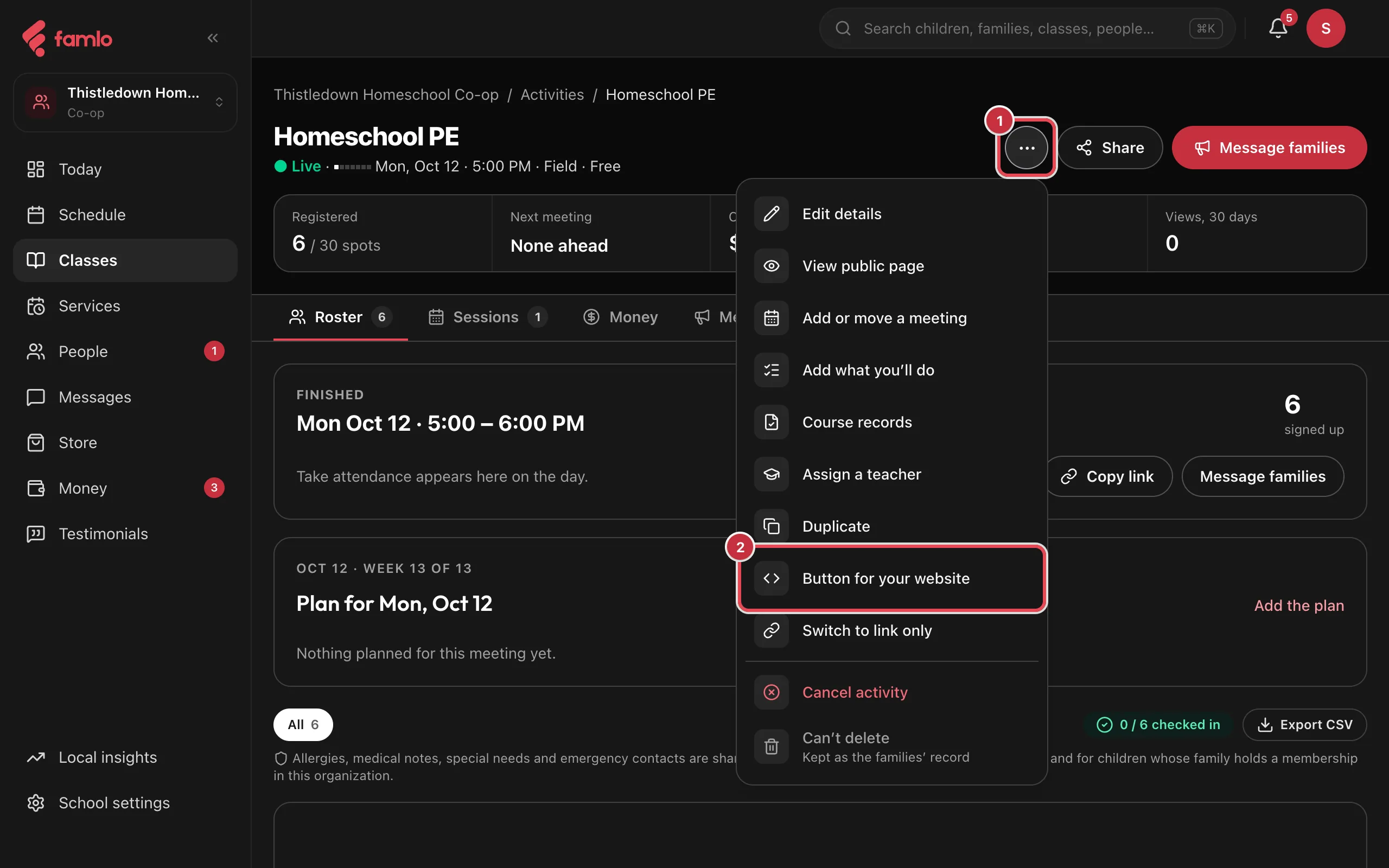Open People in the sidebar
This screenshot has width=1389, height=868.
pos(125,352)
